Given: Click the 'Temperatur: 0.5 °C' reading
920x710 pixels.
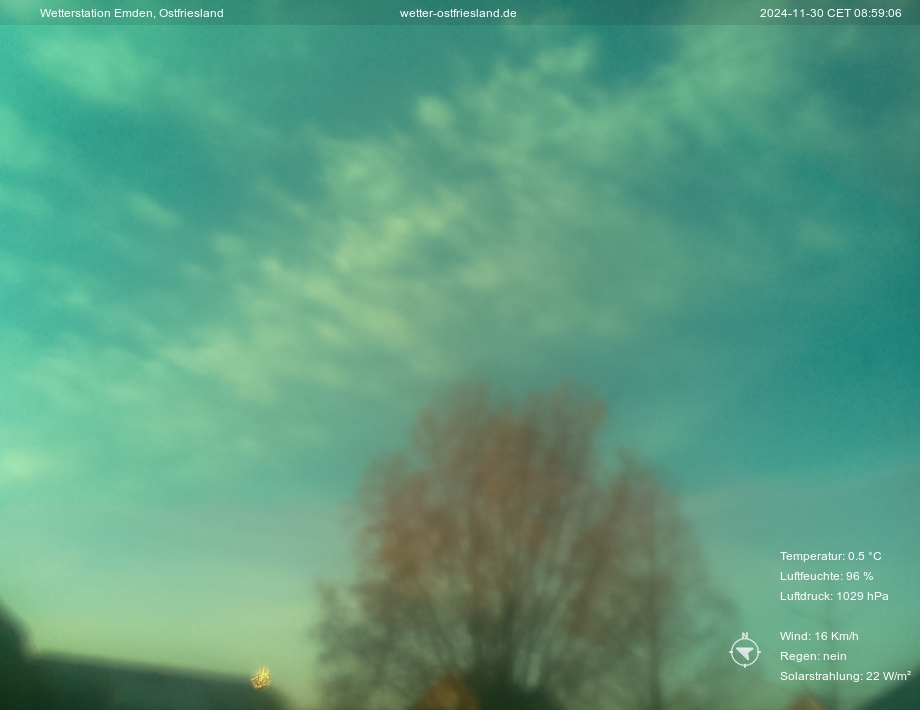Looking at the screenshot, I should pyautogui.click(x=830, y=556).
